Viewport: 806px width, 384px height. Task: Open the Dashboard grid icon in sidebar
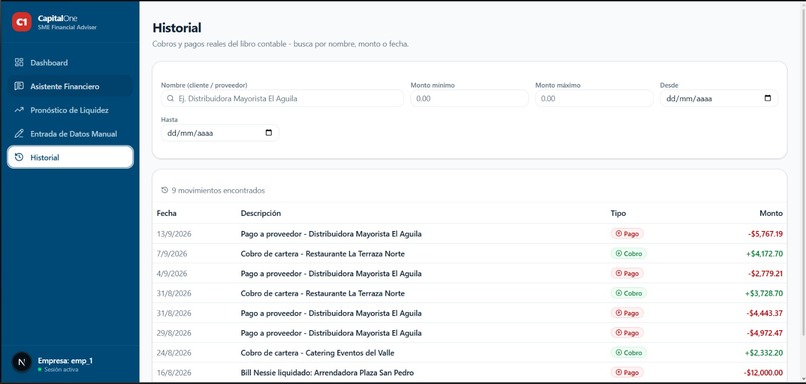19,62
